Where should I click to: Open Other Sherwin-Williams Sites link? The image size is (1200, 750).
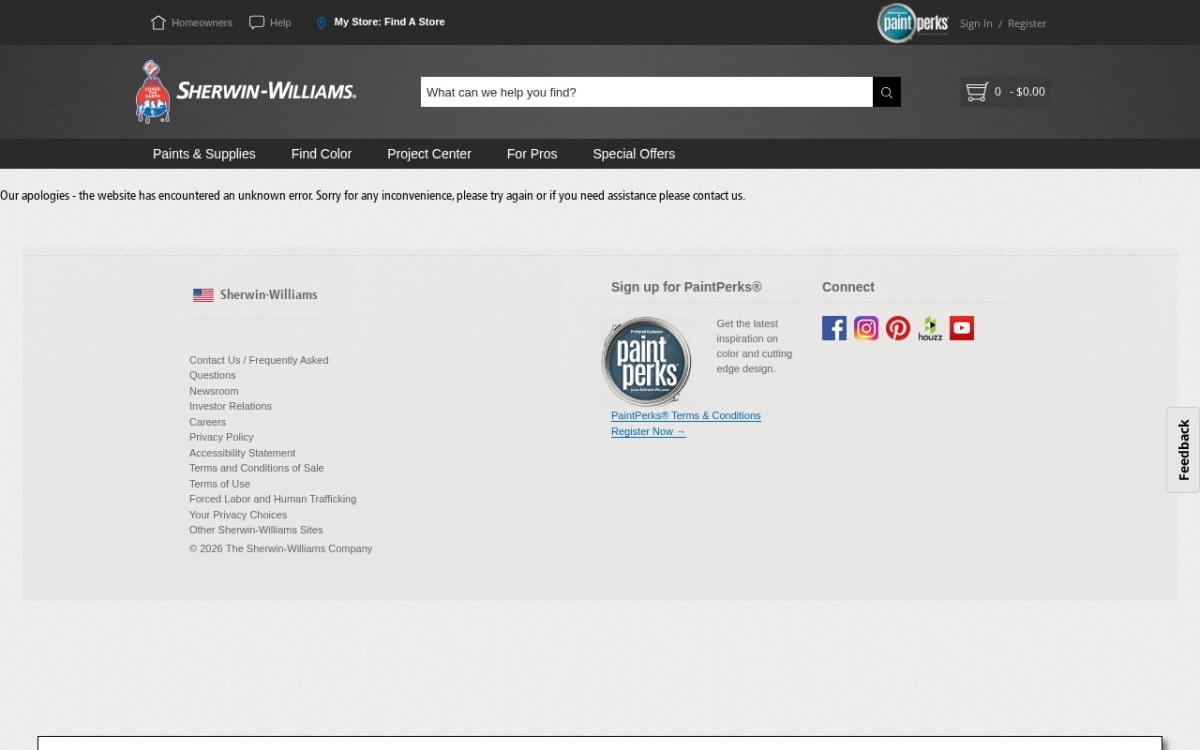(x=256, y=530)
